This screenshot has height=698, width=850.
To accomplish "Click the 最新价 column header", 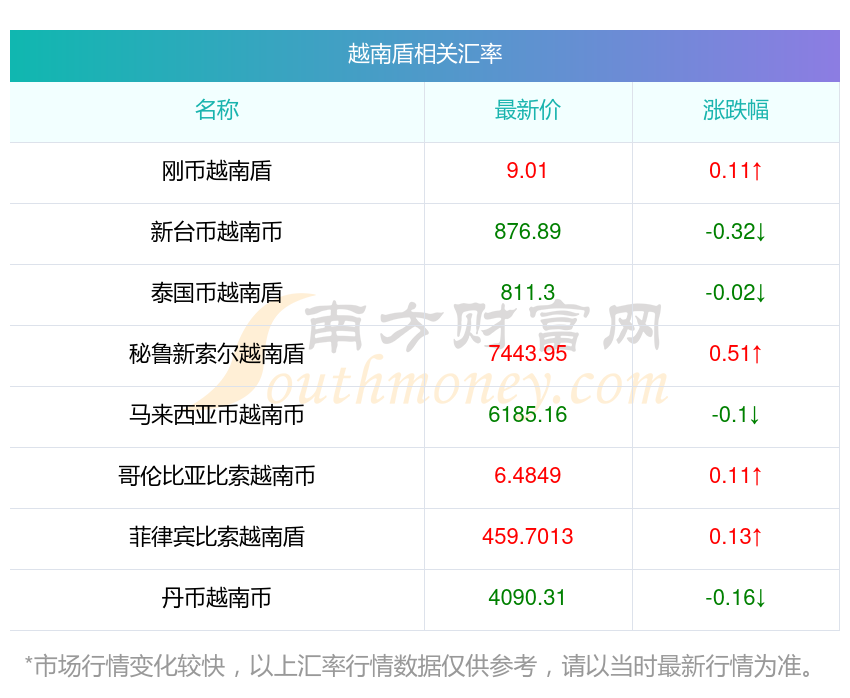I will 527,110.
